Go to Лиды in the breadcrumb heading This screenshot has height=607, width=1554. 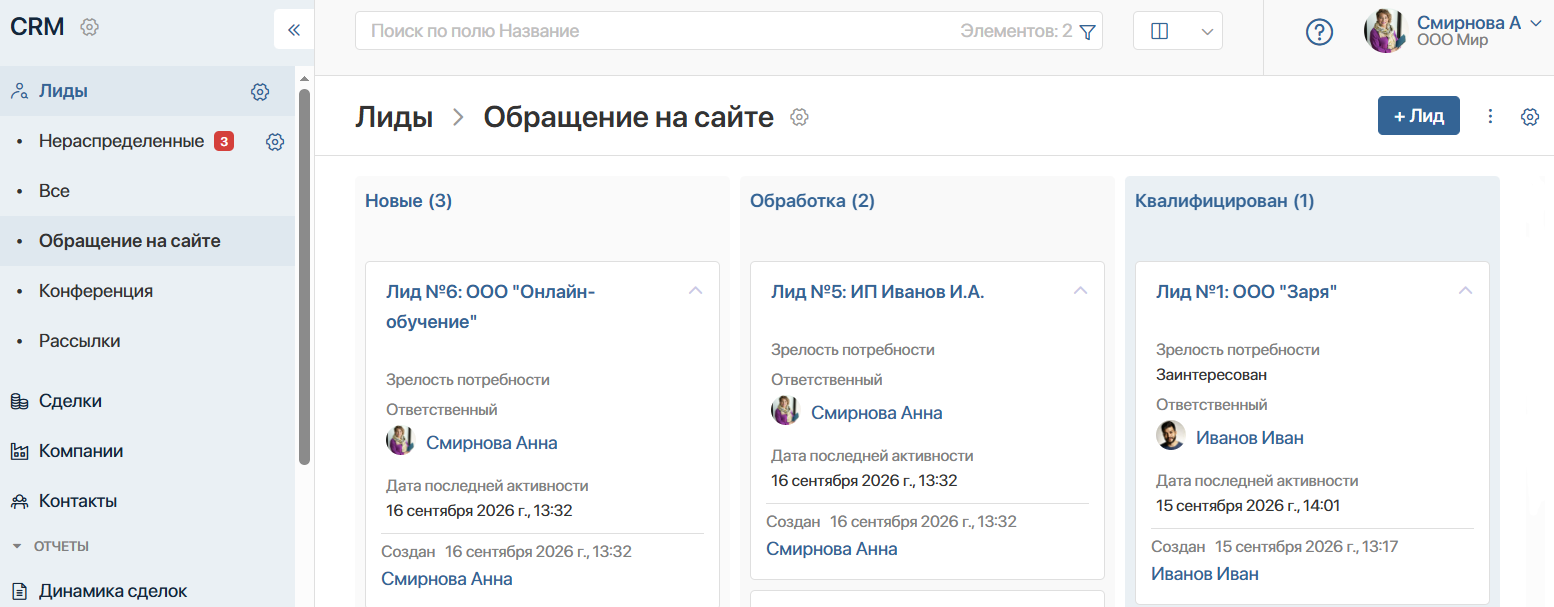pos(394,117)
